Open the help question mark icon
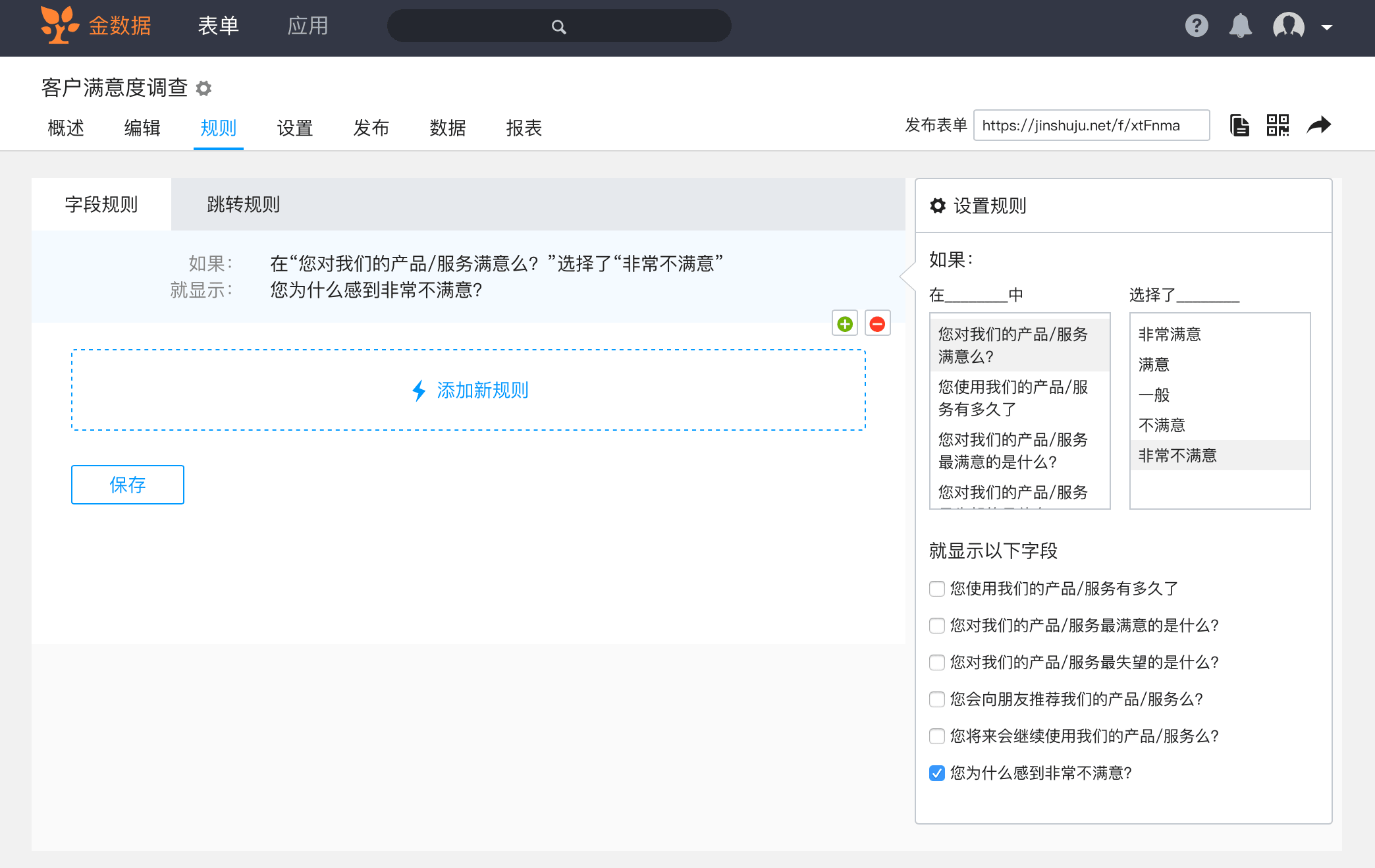 tap(1197, 26)
